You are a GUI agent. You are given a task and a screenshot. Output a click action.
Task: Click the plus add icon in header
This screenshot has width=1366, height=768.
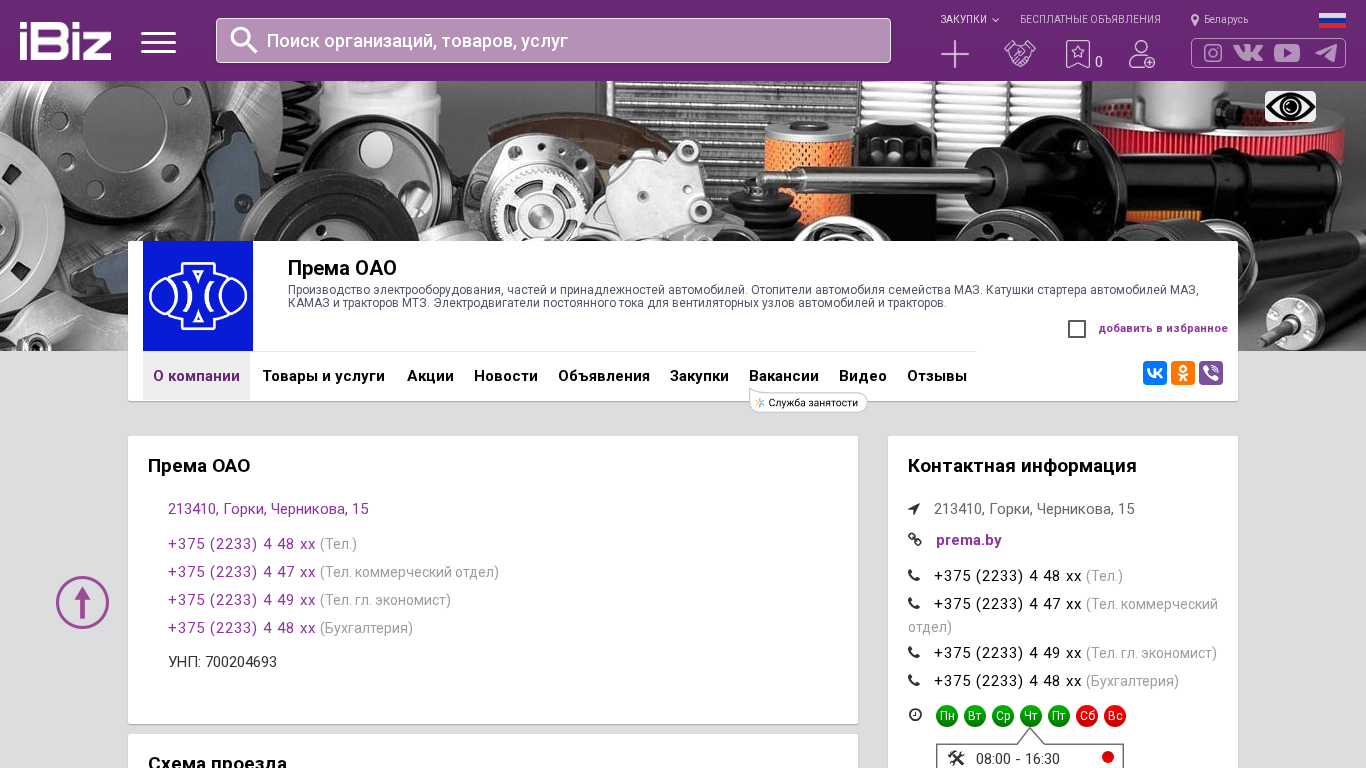(x=955, y=54)
